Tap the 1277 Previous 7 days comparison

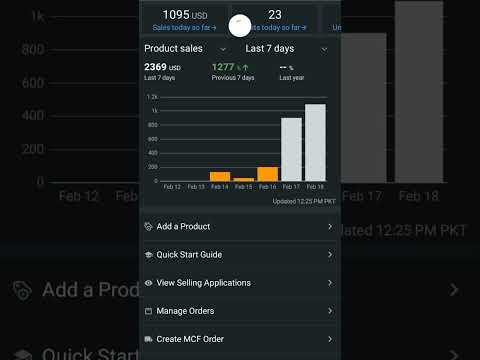(233, 72)
